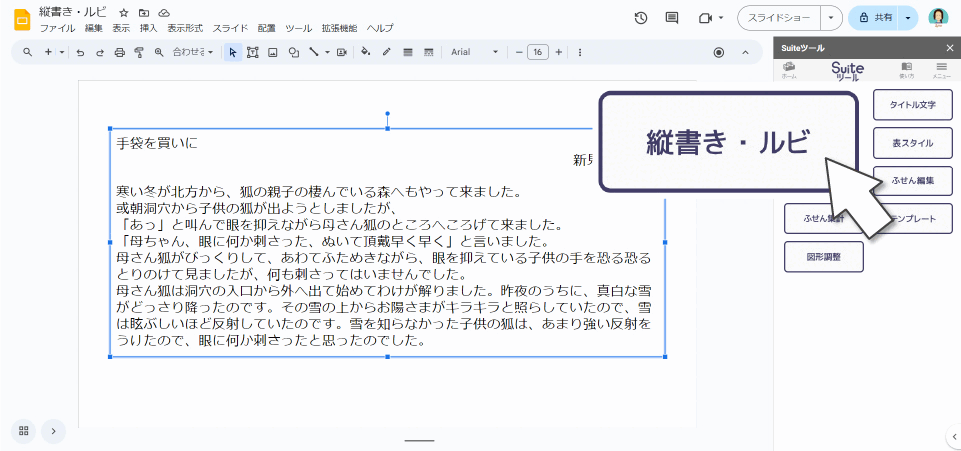Expand the スライドショー dropdown arrow
The width and height of the screenshot is (961, 451).
point(830,18)
